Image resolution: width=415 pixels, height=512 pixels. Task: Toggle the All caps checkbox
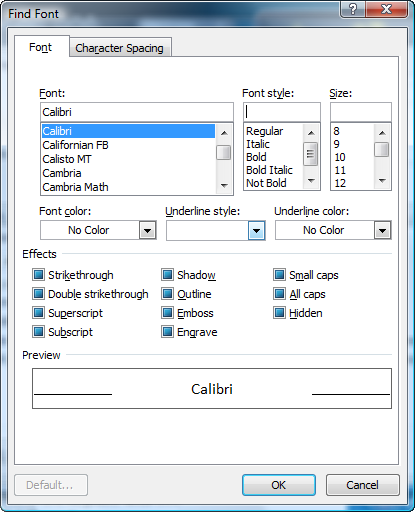279,294
